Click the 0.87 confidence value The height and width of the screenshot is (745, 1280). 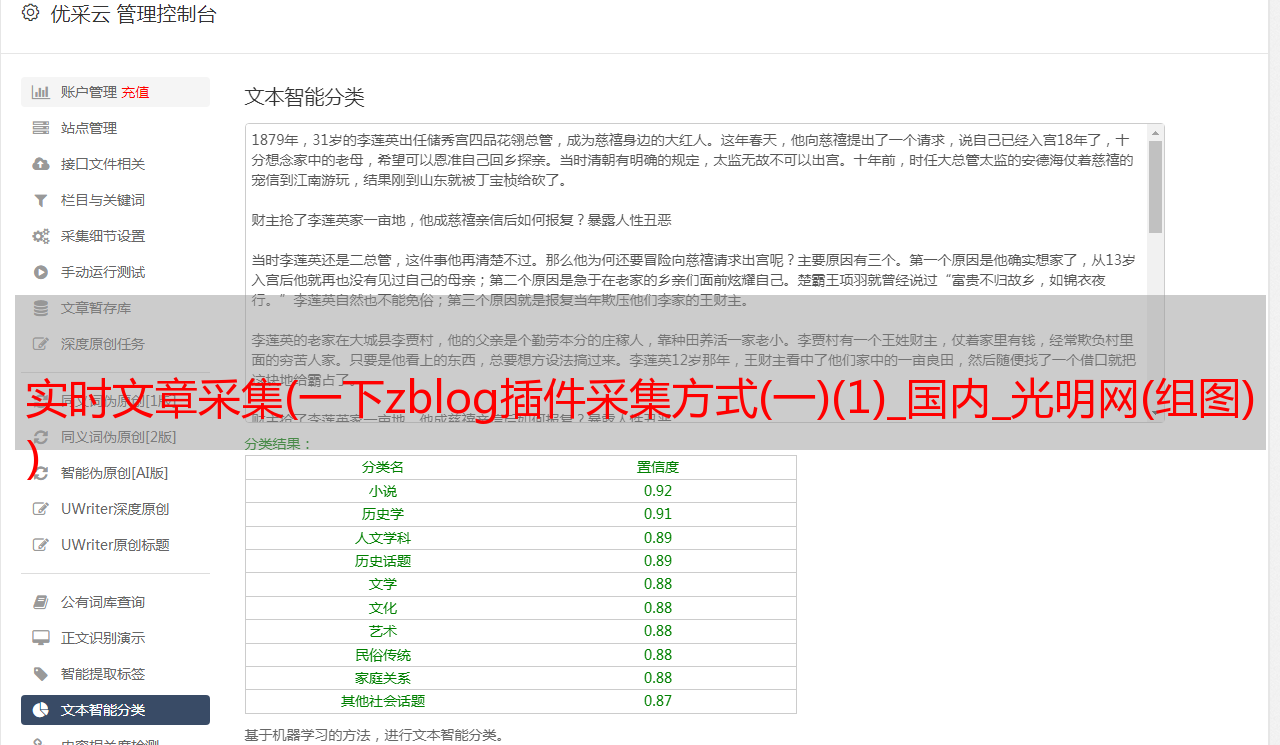point(658,701)
